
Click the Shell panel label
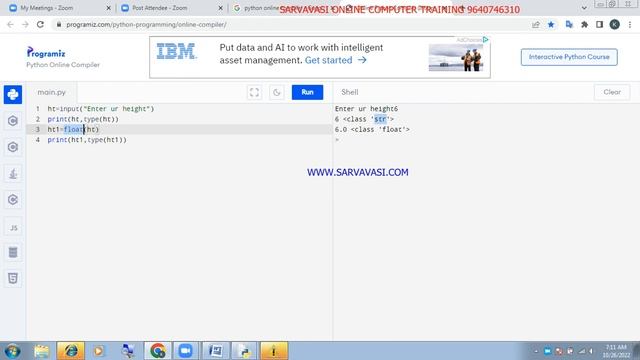point(350,92)
